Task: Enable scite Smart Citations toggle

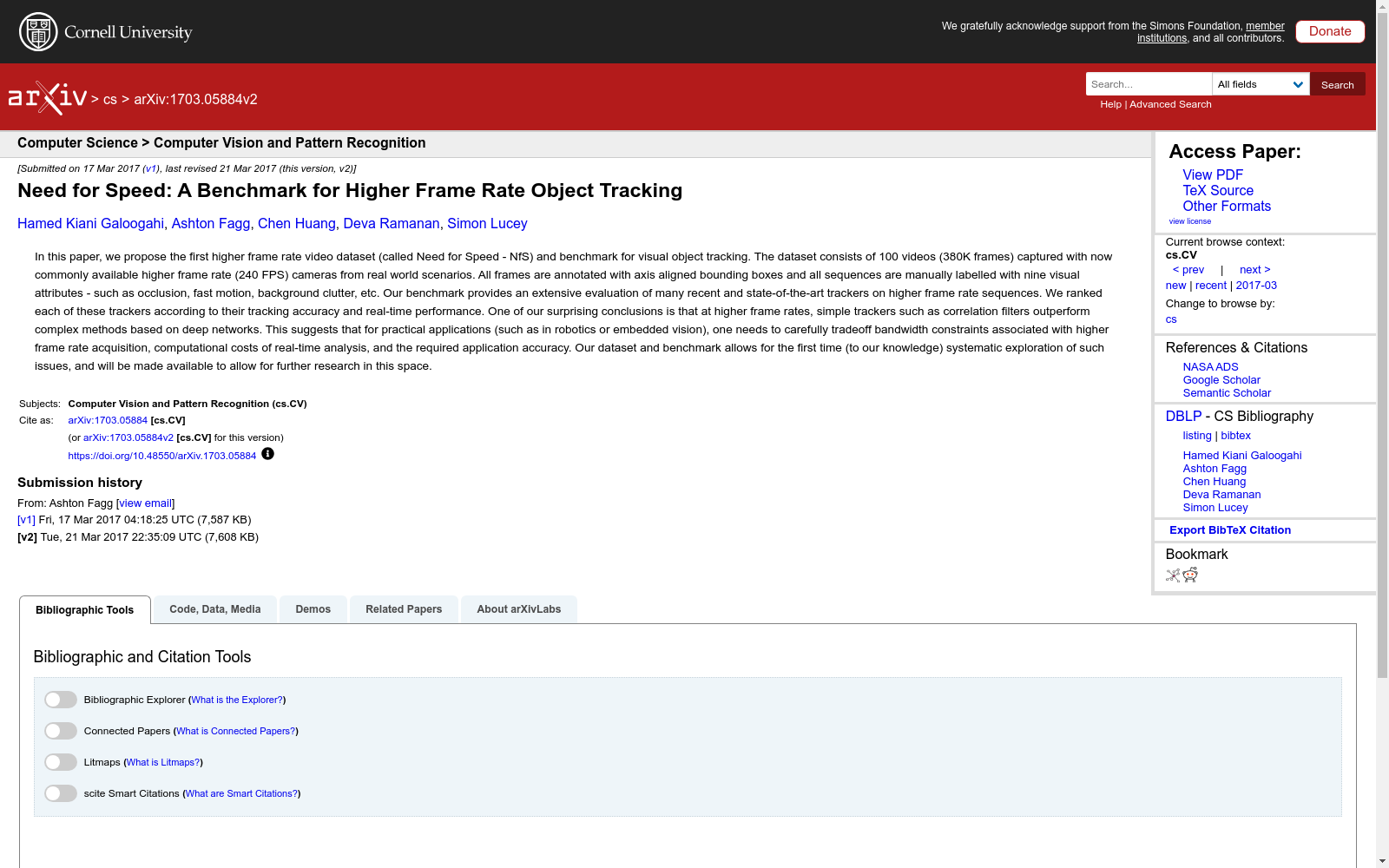Action: [x=61, y=793]
